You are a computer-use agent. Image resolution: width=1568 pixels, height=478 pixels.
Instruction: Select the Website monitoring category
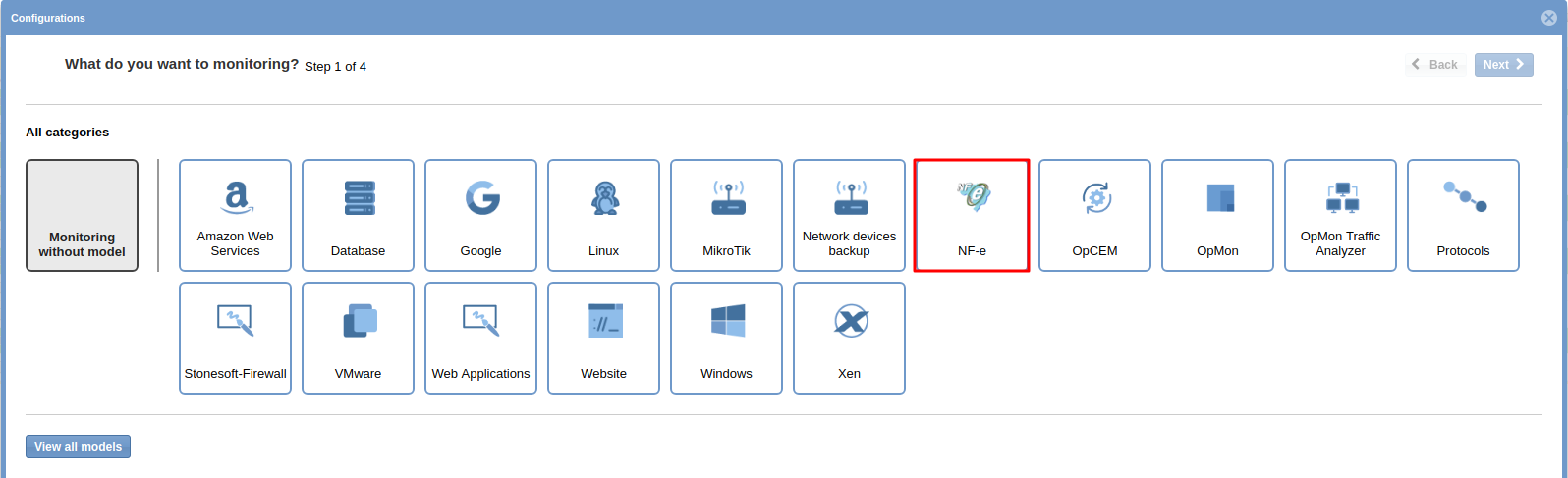coord(603,338)
